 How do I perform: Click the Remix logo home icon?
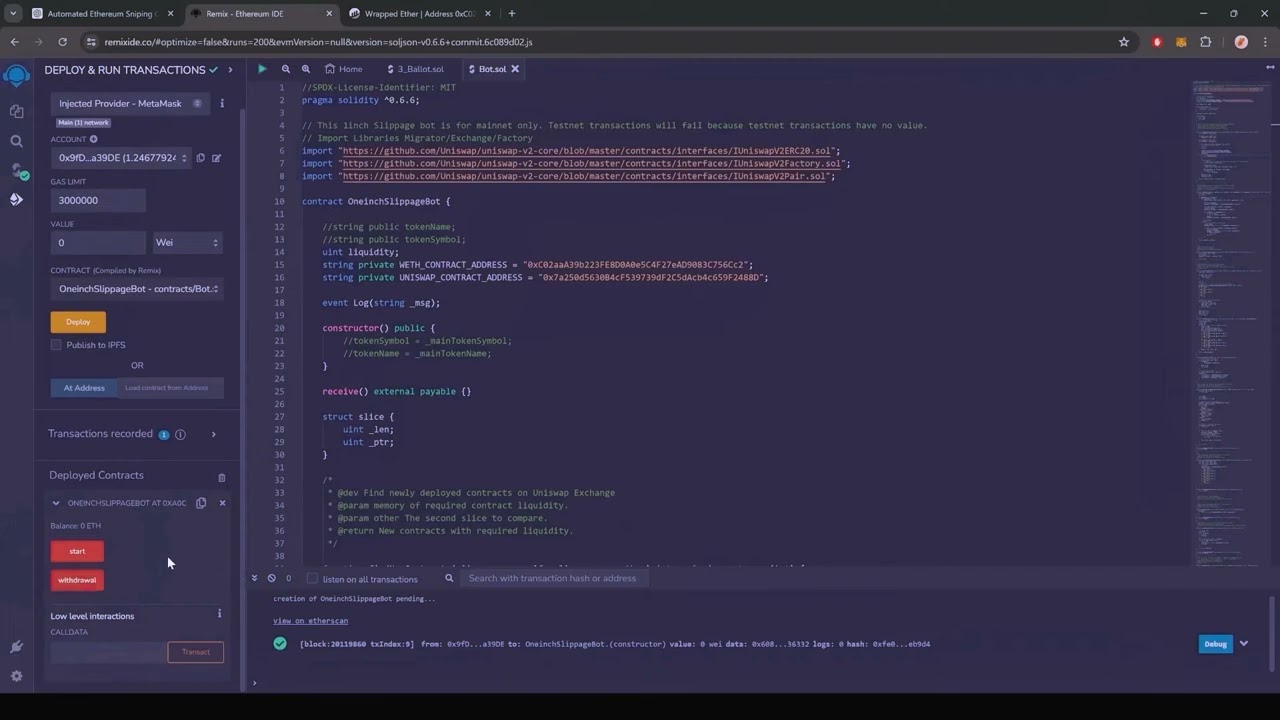click(16, 76)
